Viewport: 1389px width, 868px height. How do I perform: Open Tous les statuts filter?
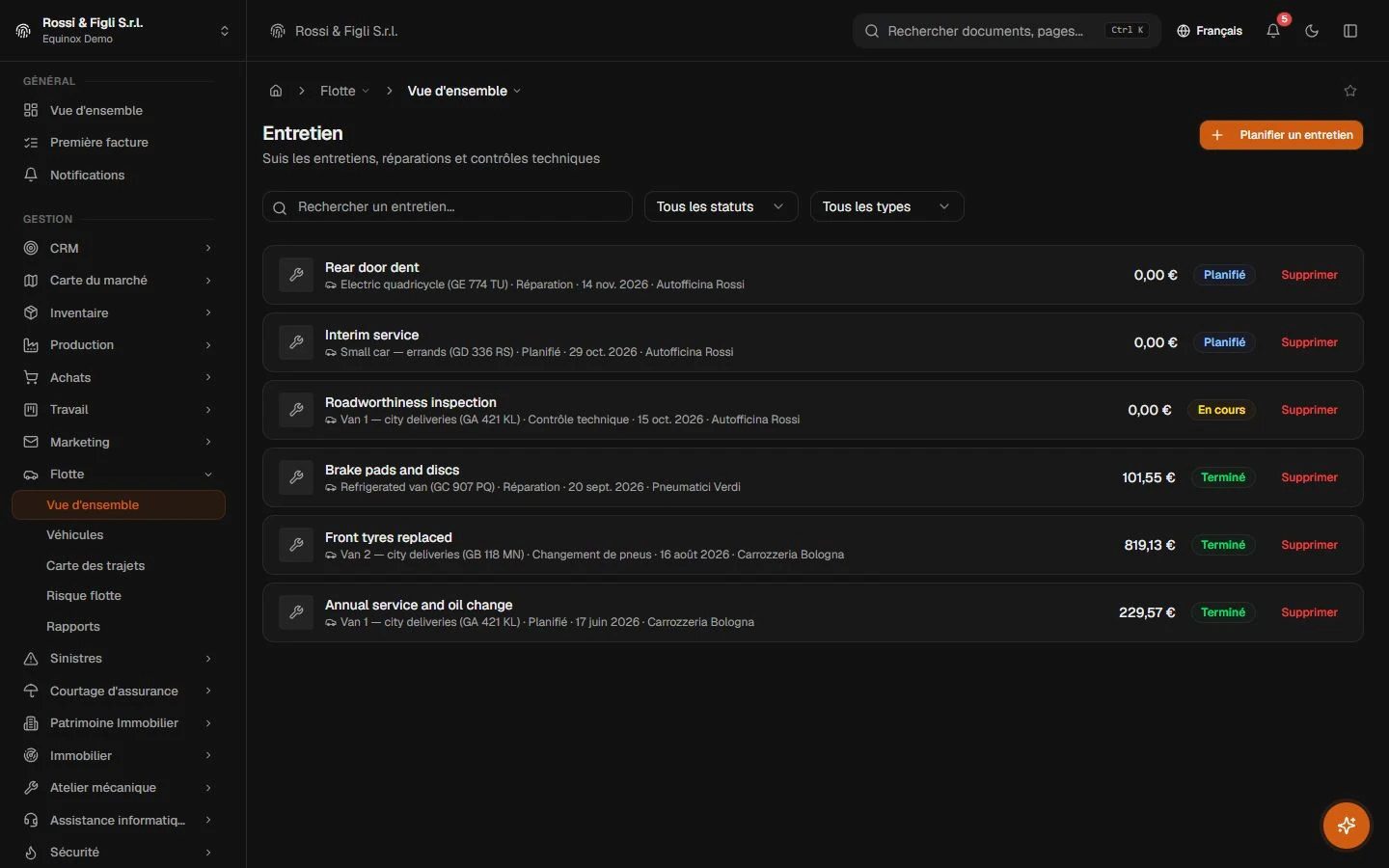pyautogui.click(x=722, y=206)
